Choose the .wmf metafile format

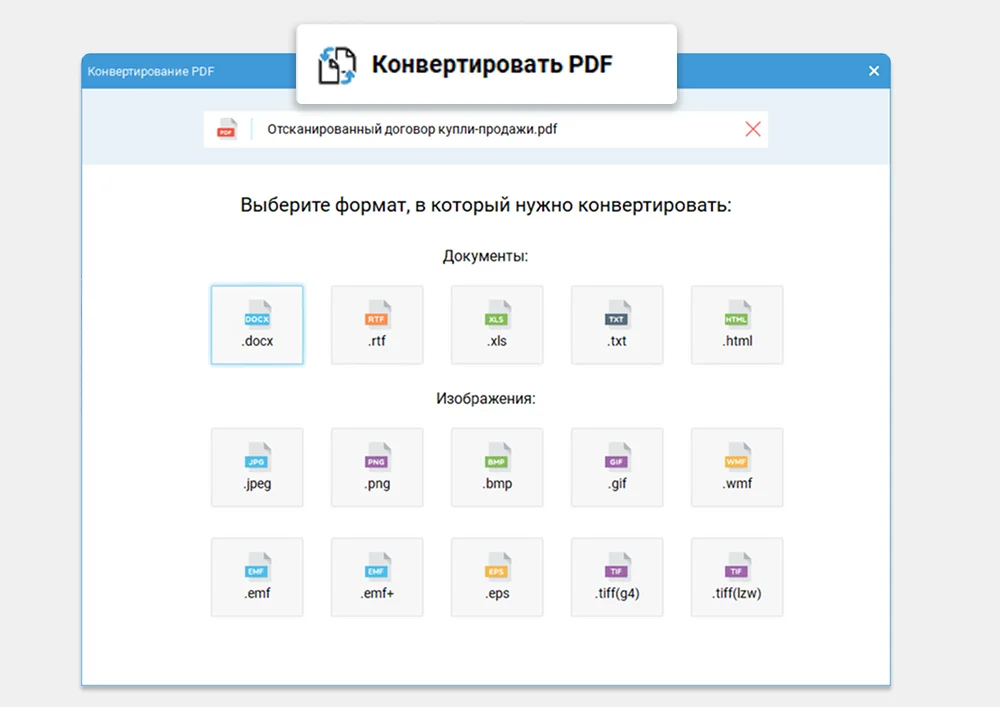point(737,467)
